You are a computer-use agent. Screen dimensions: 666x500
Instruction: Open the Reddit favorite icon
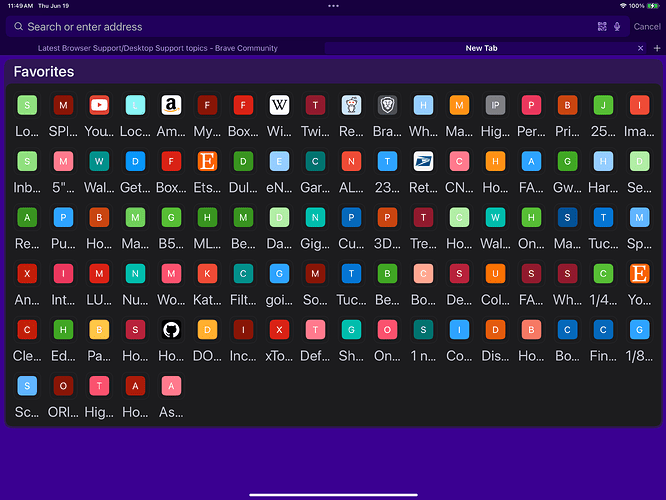point(351,105)
